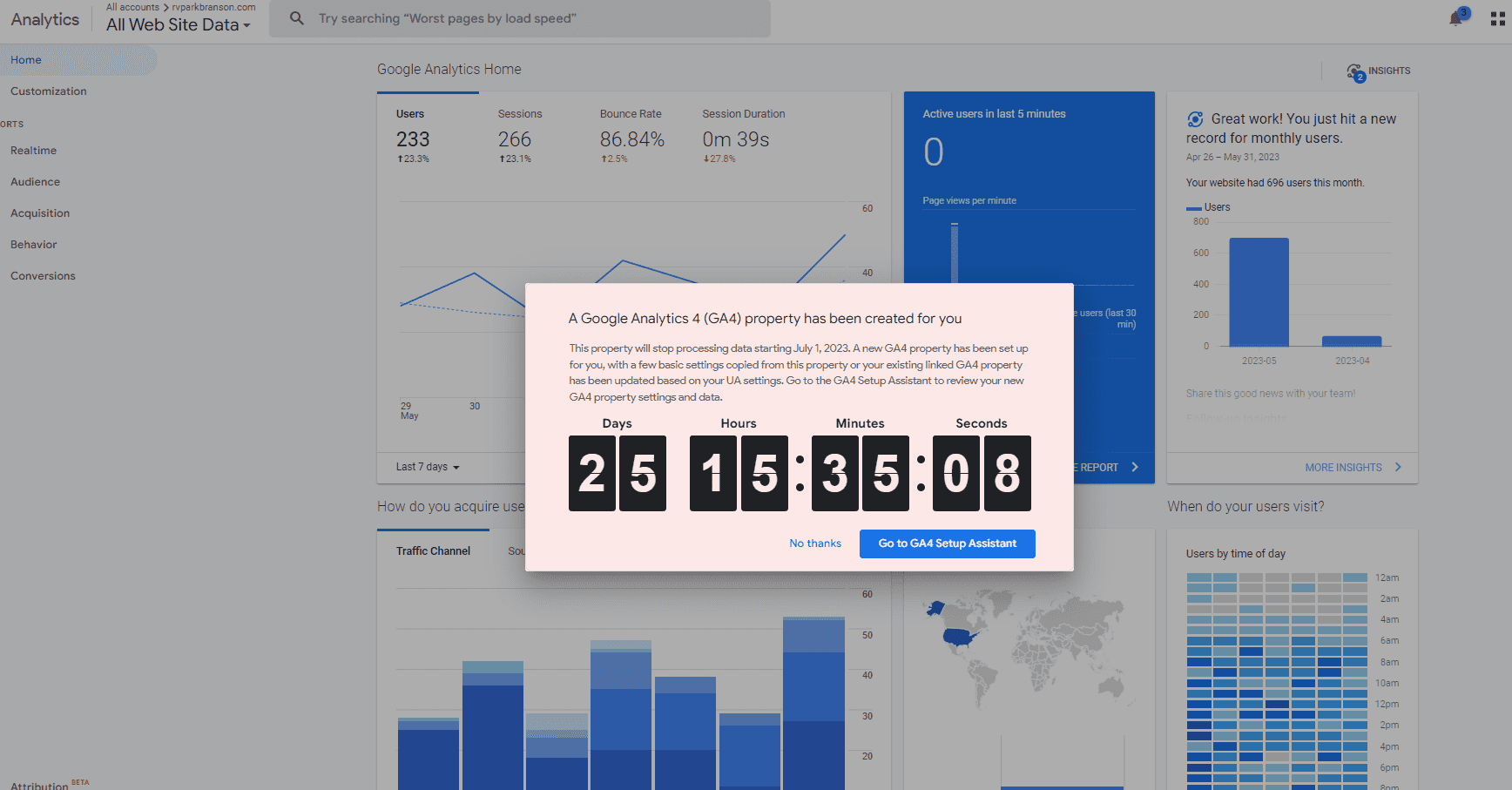
Task: Open the Audience report section
Action: point(35,181)
